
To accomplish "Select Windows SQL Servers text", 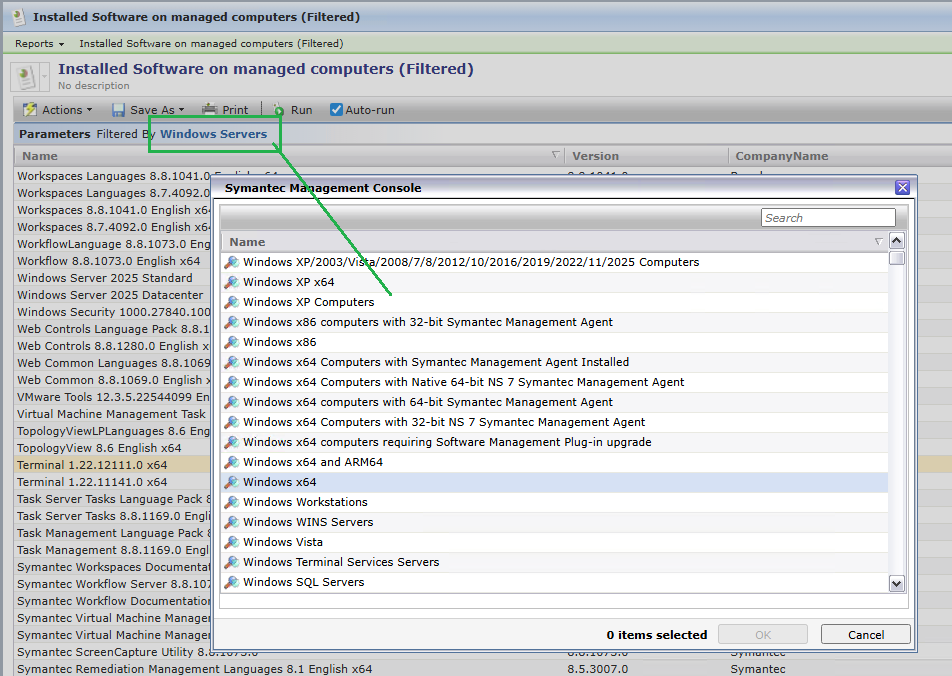I will [x=304, y=582].
